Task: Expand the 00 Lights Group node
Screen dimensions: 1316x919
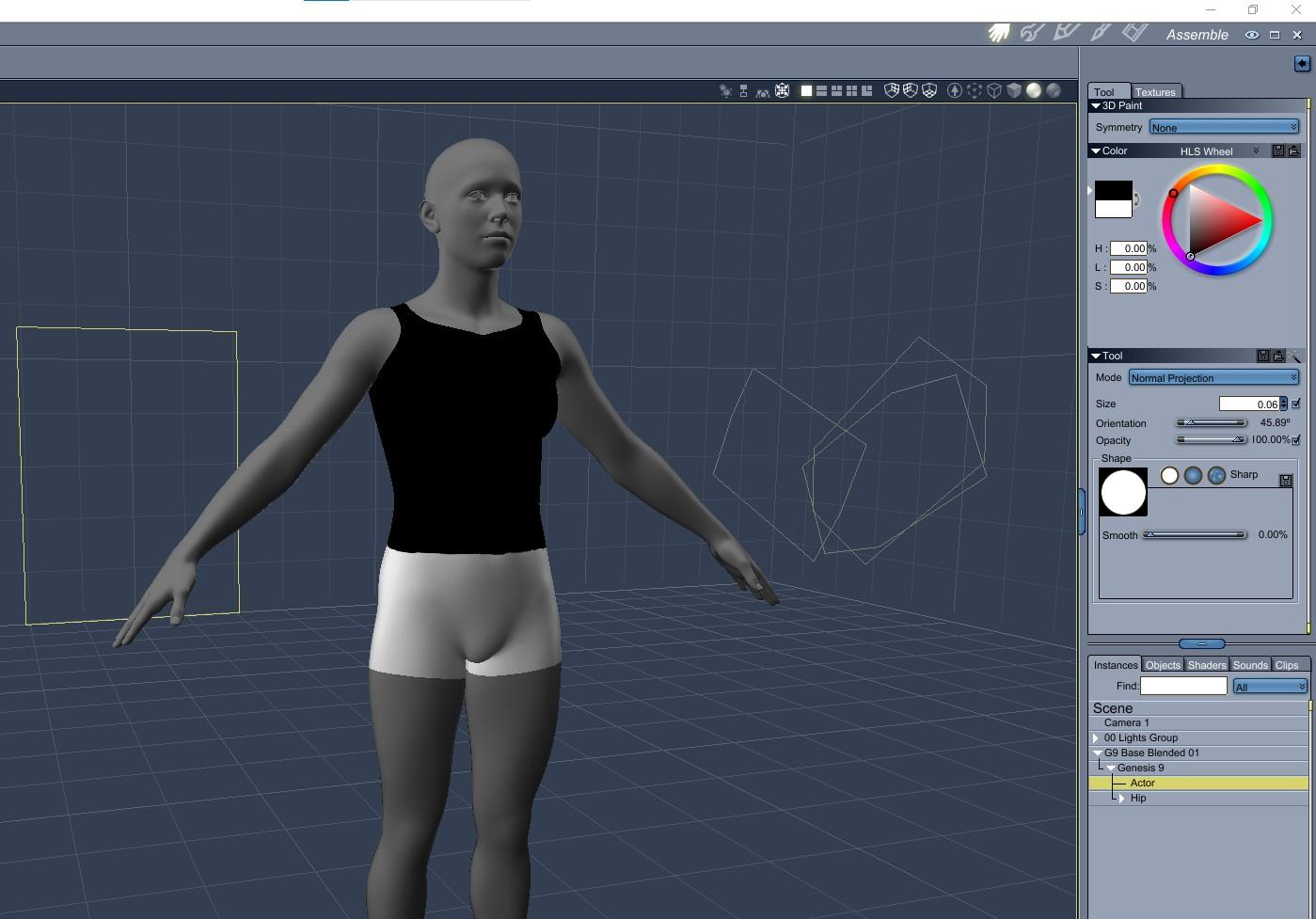Action: 1096,737
